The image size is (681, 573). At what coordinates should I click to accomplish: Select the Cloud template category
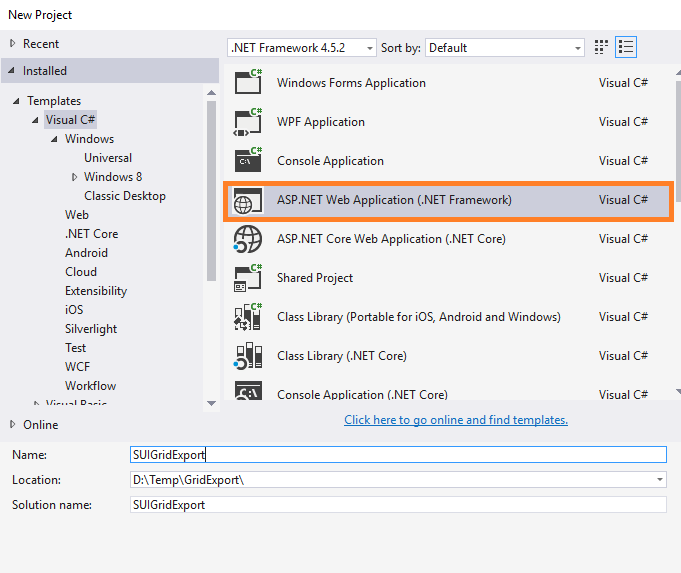81,272
